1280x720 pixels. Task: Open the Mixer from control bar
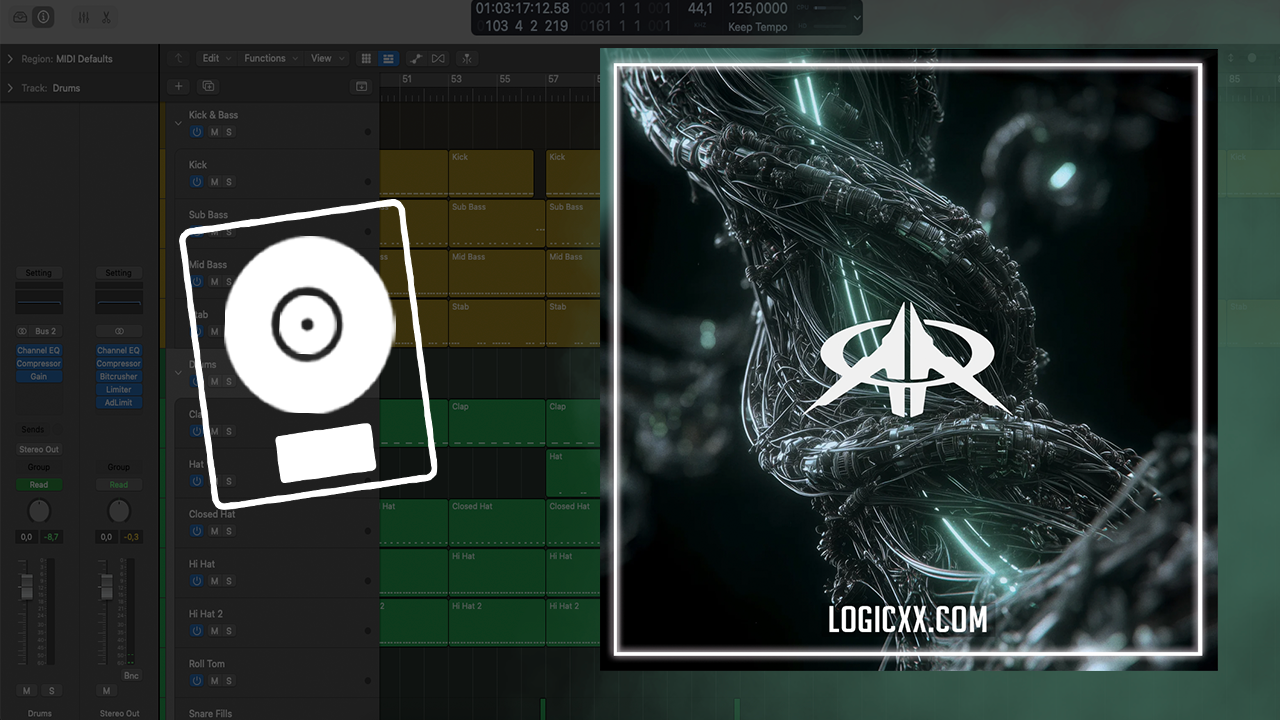pos(83,17)
